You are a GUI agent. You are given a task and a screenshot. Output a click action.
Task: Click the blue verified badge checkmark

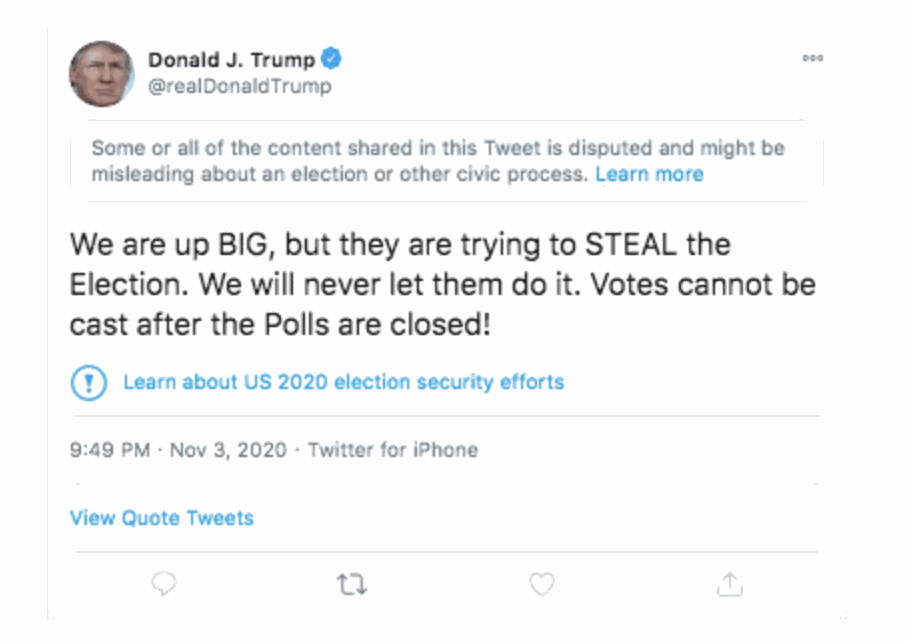332,59
